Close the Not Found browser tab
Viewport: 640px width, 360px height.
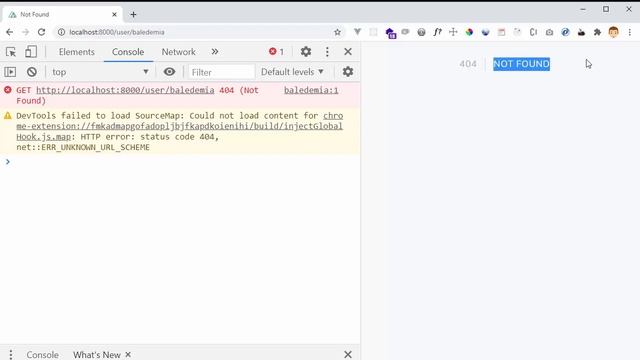click(114, 14)
